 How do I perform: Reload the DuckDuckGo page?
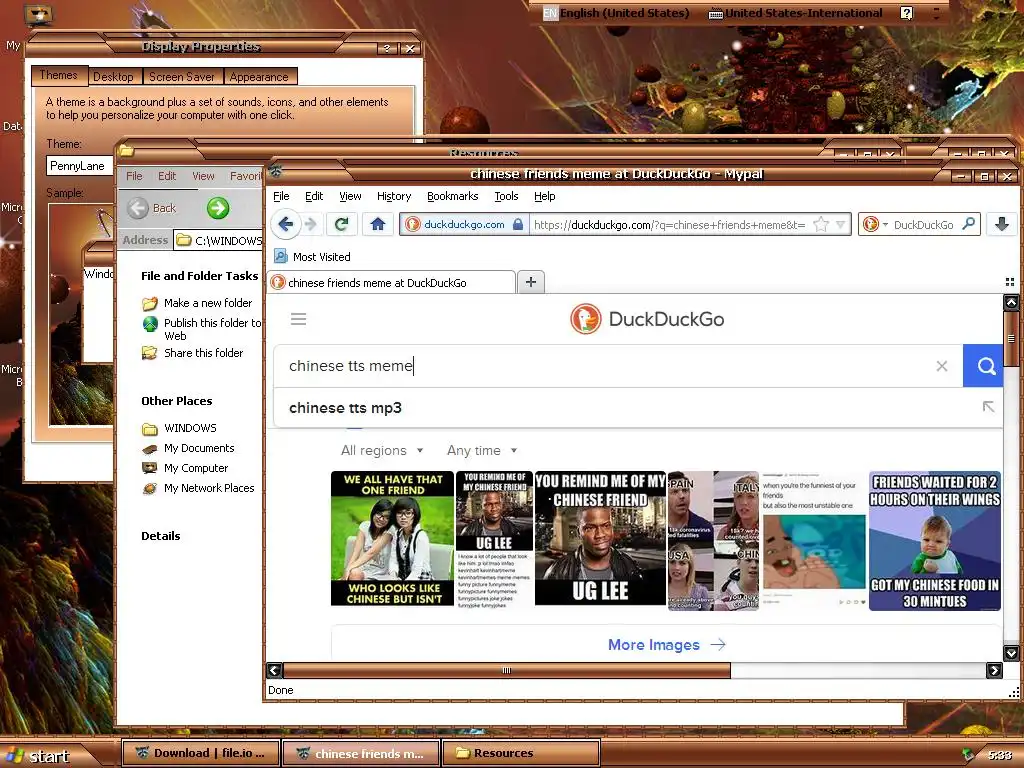coord(341,225)
